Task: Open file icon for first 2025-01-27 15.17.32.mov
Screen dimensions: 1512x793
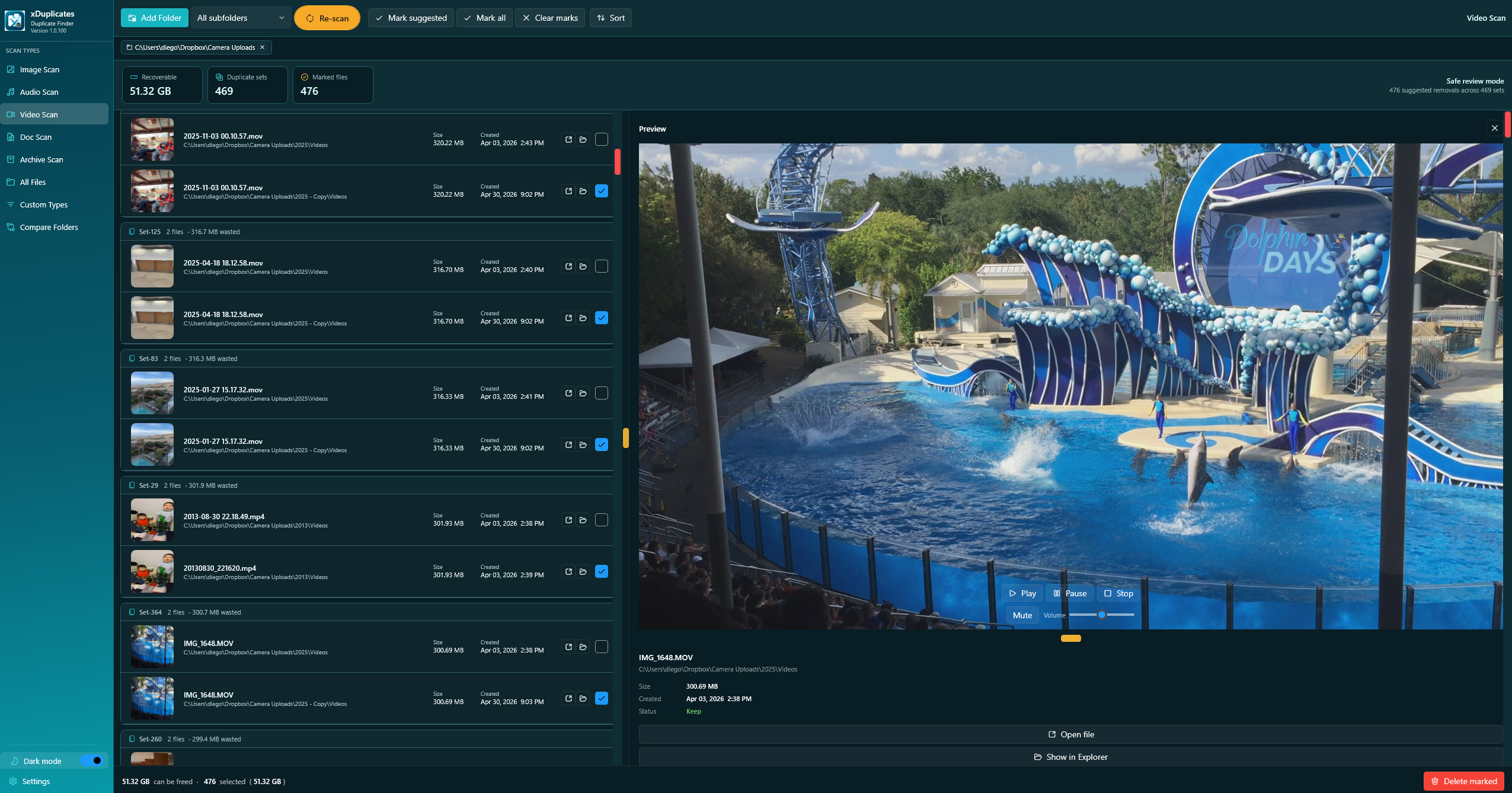Action: pos(568,393)
